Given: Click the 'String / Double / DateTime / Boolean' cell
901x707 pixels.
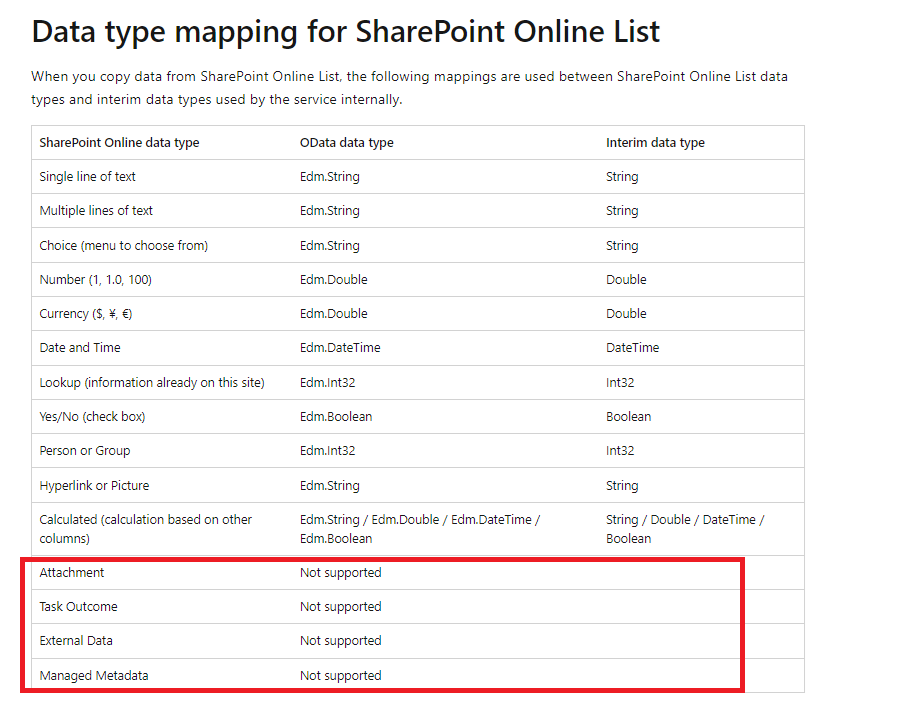Looking at the screenshot, I should (x=685, y=529).
